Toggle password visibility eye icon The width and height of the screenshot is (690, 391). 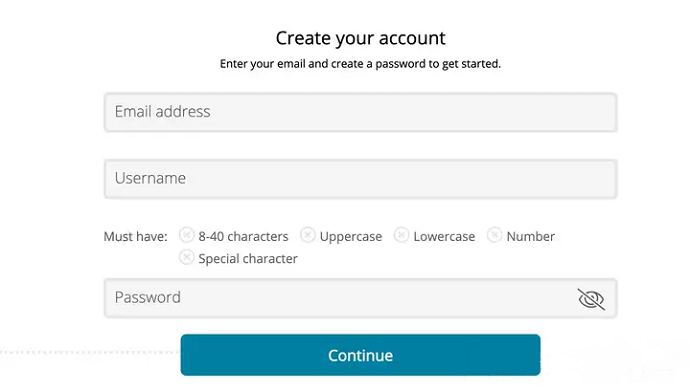[591, 299]
